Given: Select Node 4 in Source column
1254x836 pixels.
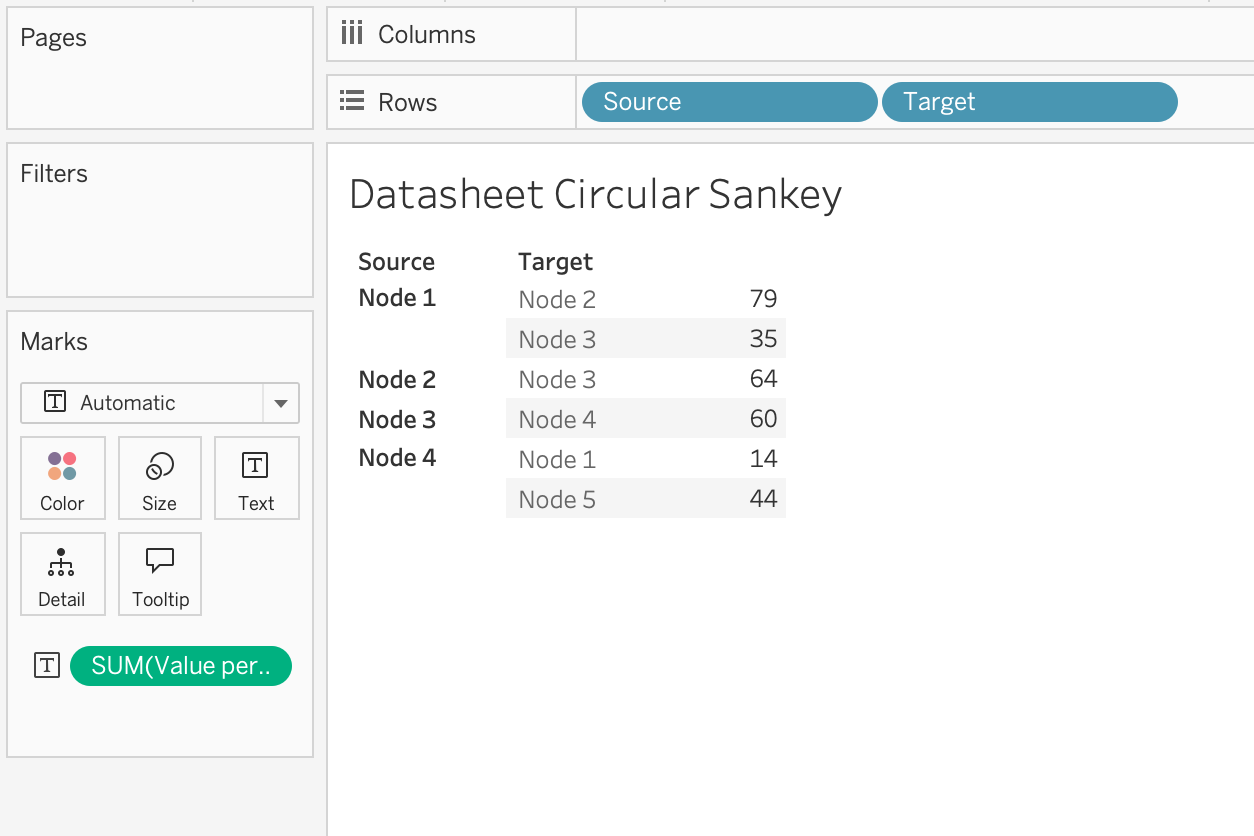Looking at the screenshot, I should pos(397,458).
